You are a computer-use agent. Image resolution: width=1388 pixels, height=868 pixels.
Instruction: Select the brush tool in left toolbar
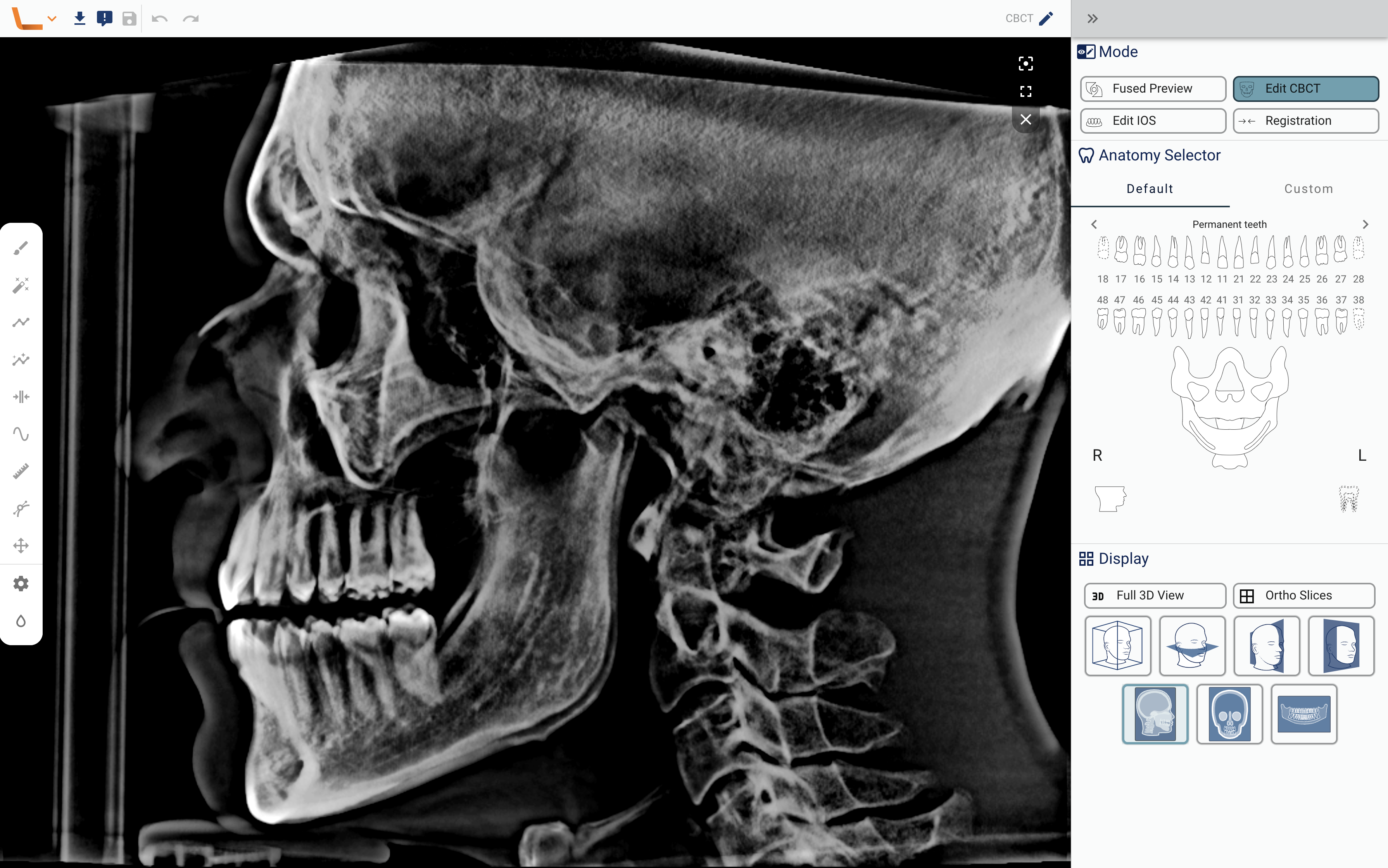click(21, 248)
